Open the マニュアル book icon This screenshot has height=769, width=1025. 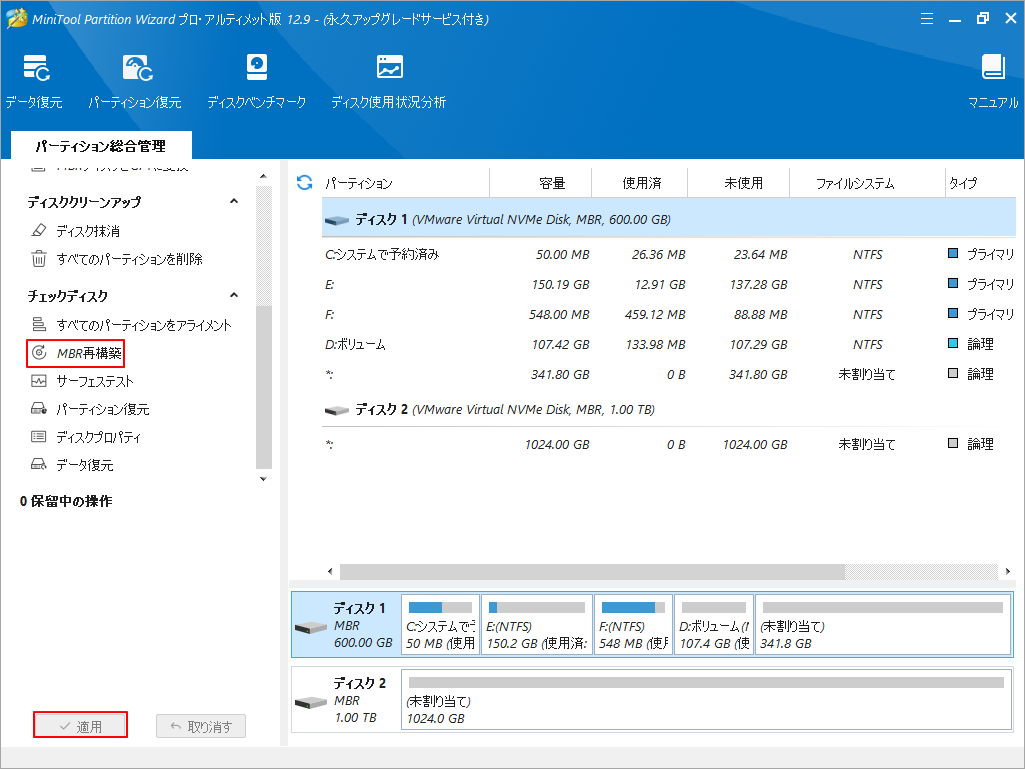click(x=993, y=67)
